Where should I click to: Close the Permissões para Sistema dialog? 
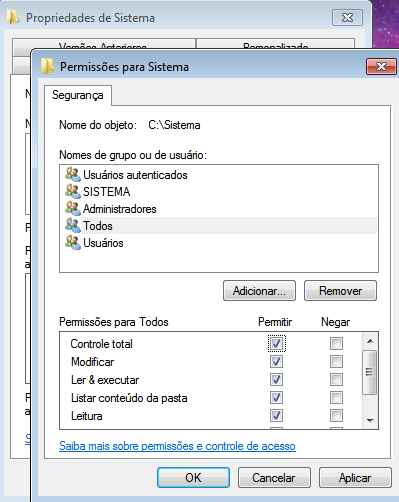click(x=382, y=66)
